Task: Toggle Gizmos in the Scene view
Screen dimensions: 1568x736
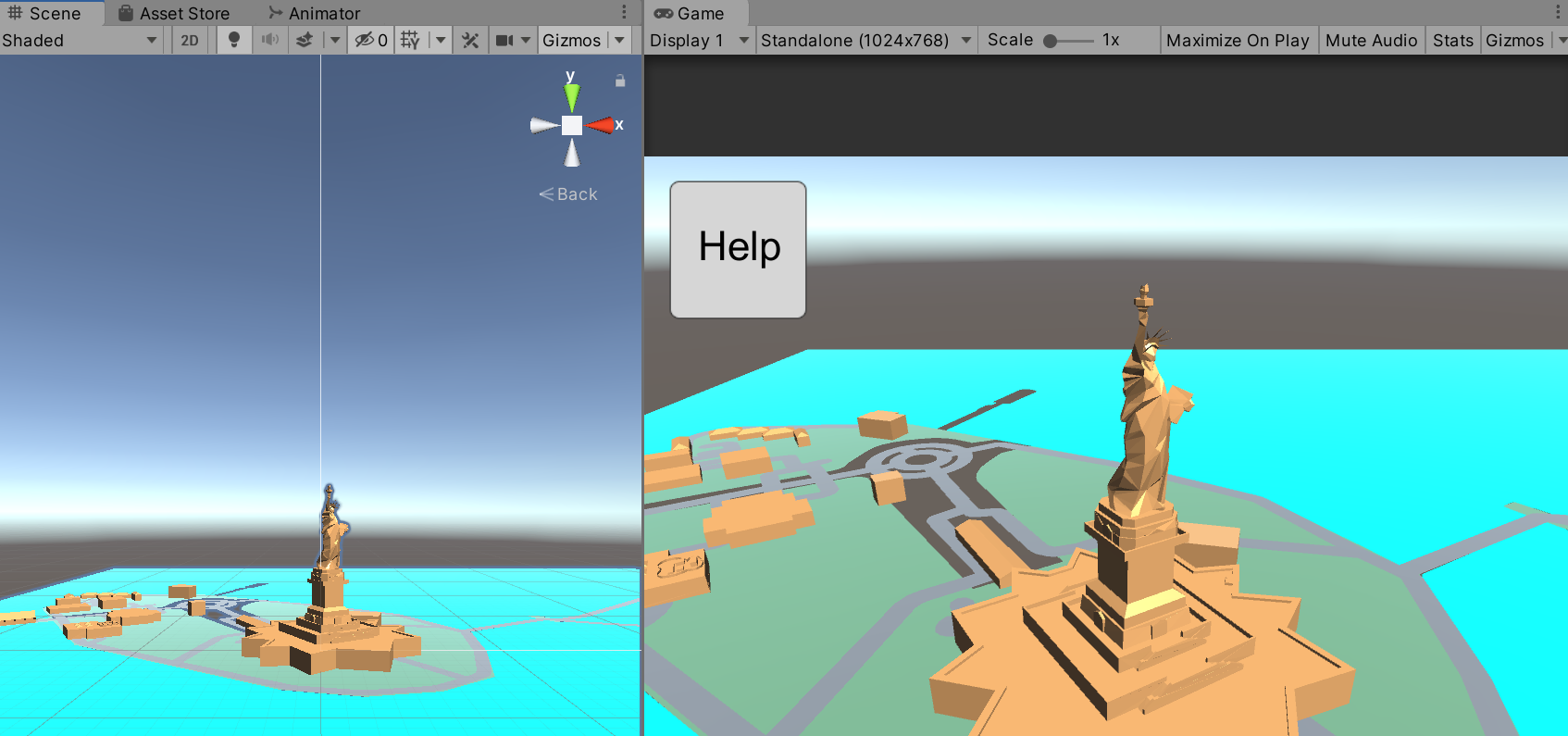Action: click(x=571, y=40)
